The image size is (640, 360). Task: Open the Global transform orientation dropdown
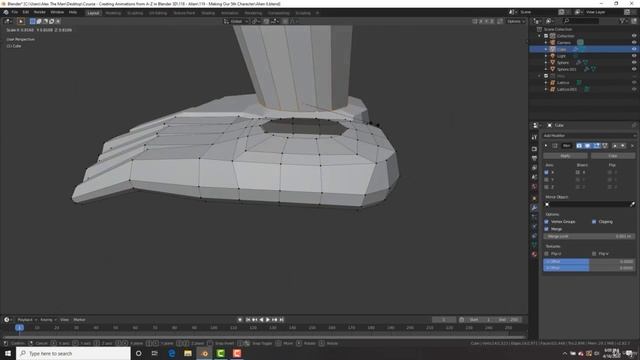coord(236,21)
